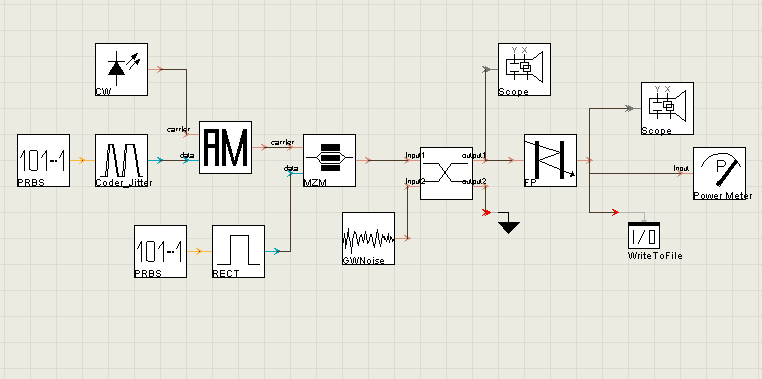Click the coupler's output2 port label

474,181
